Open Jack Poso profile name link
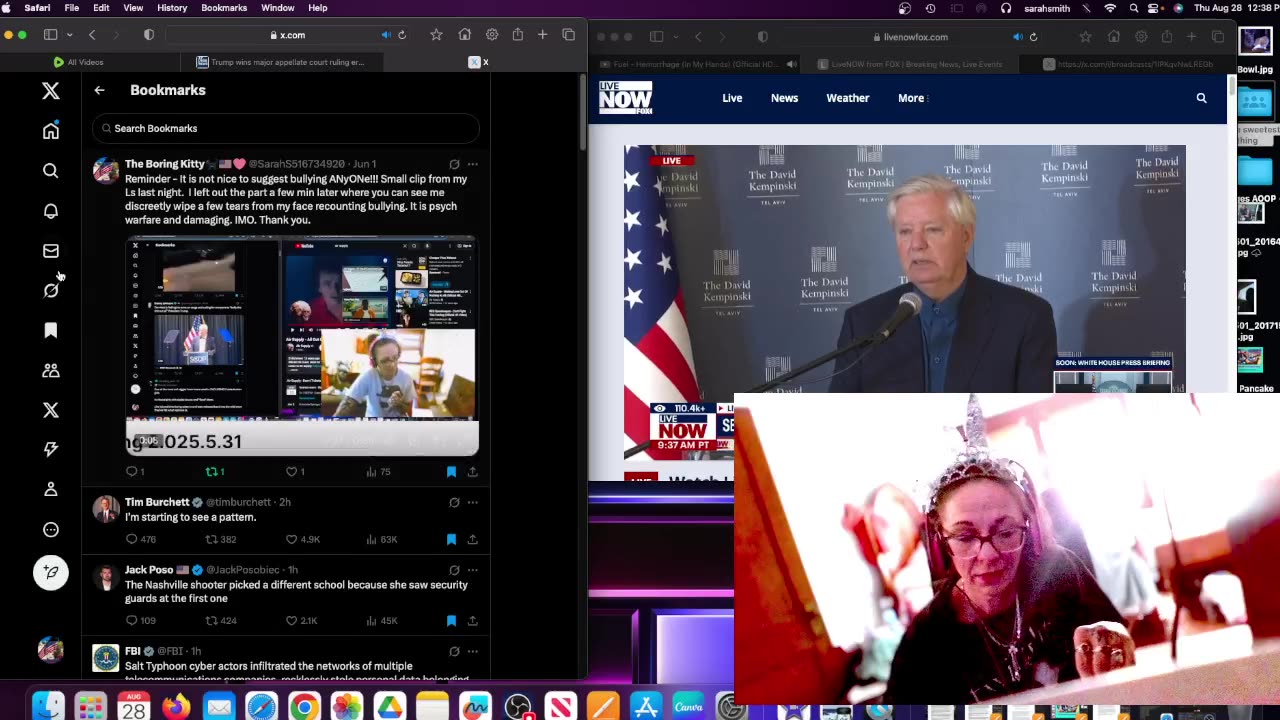This screenshot has height=720, width=1280. point(149,570)
